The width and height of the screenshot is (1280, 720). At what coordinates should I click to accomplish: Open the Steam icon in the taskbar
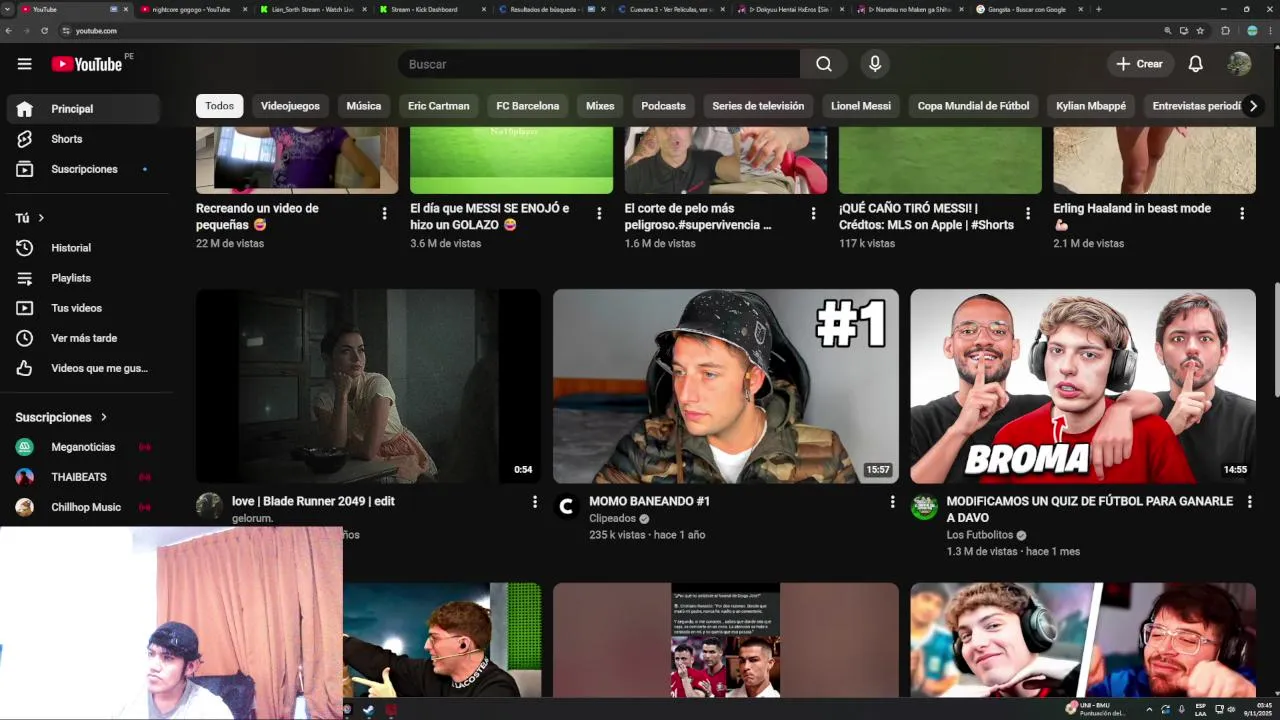[368, 710]
